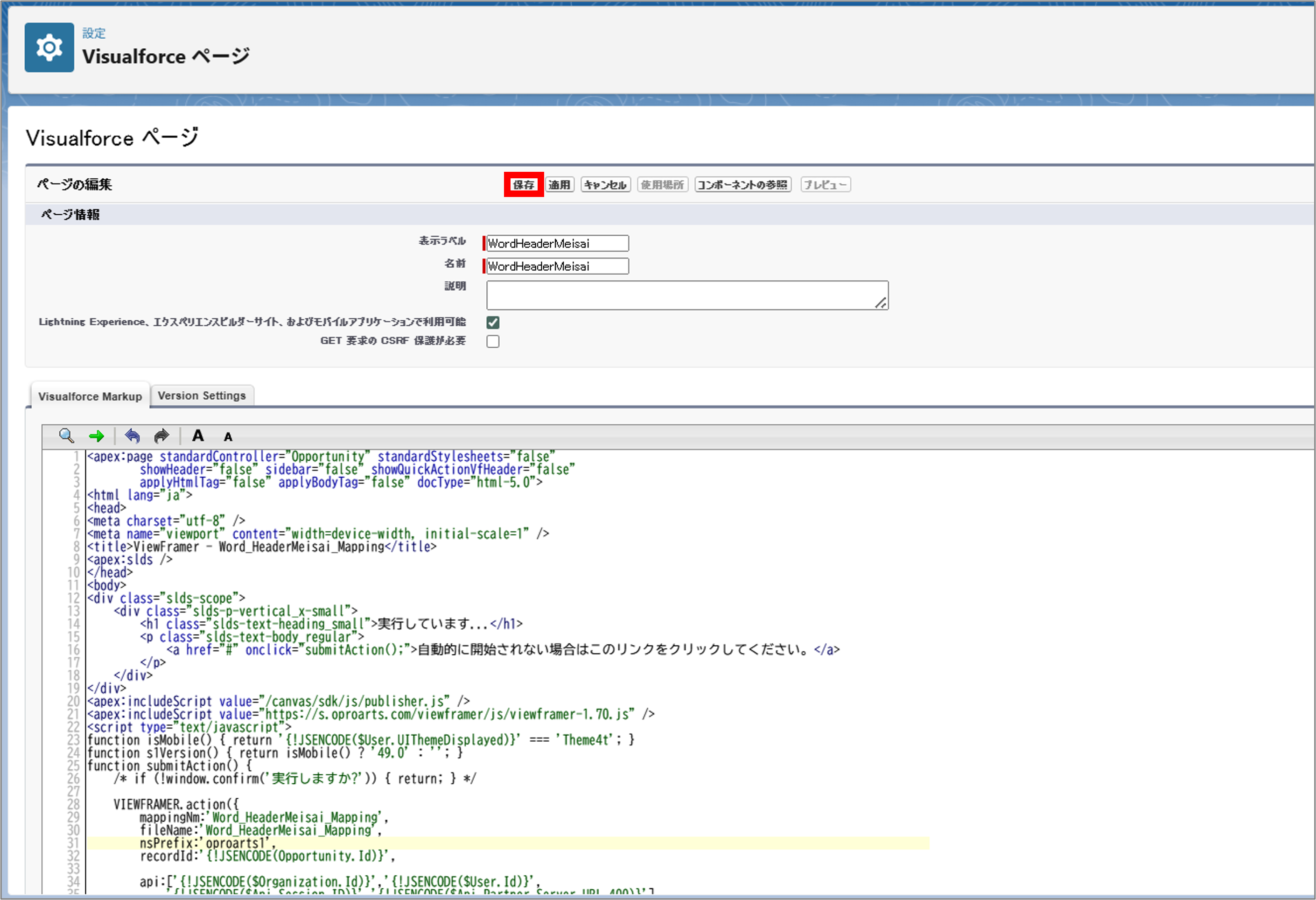
Task: Open コンポーネントの参照 component reference
Action: pos(742,185)
